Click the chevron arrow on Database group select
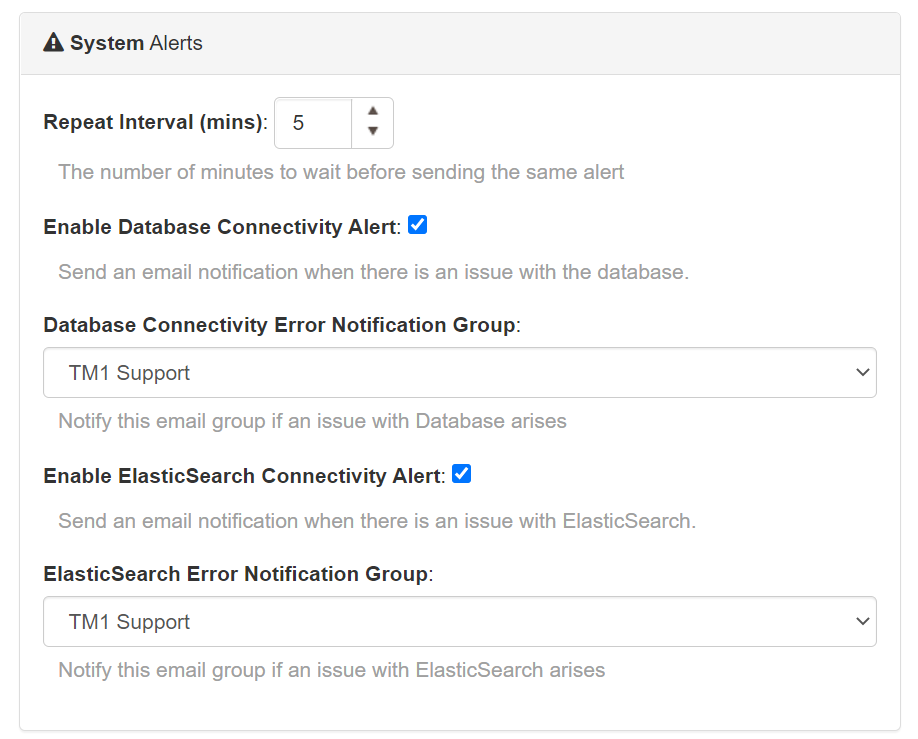Screen dimensions: 918x739 pos(862,373)
